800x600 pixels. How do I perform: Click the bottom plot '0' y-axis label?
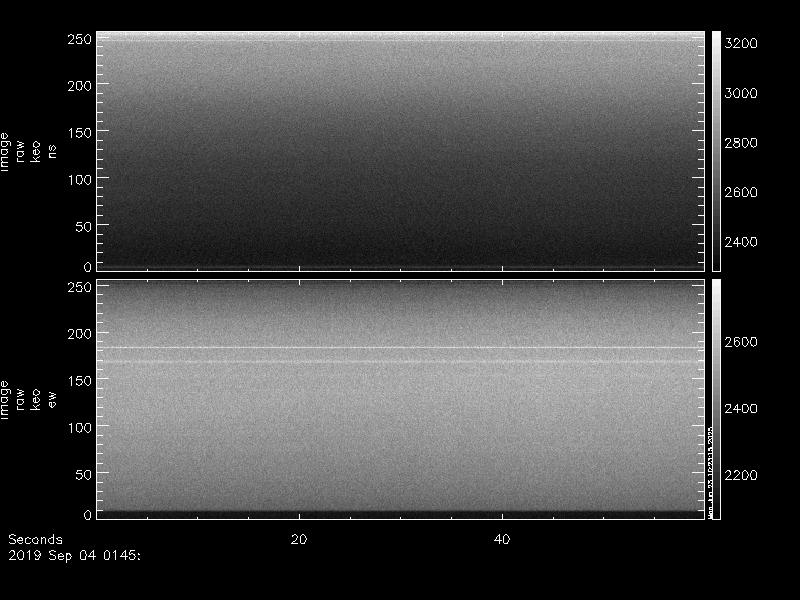[x=88, y=514]
